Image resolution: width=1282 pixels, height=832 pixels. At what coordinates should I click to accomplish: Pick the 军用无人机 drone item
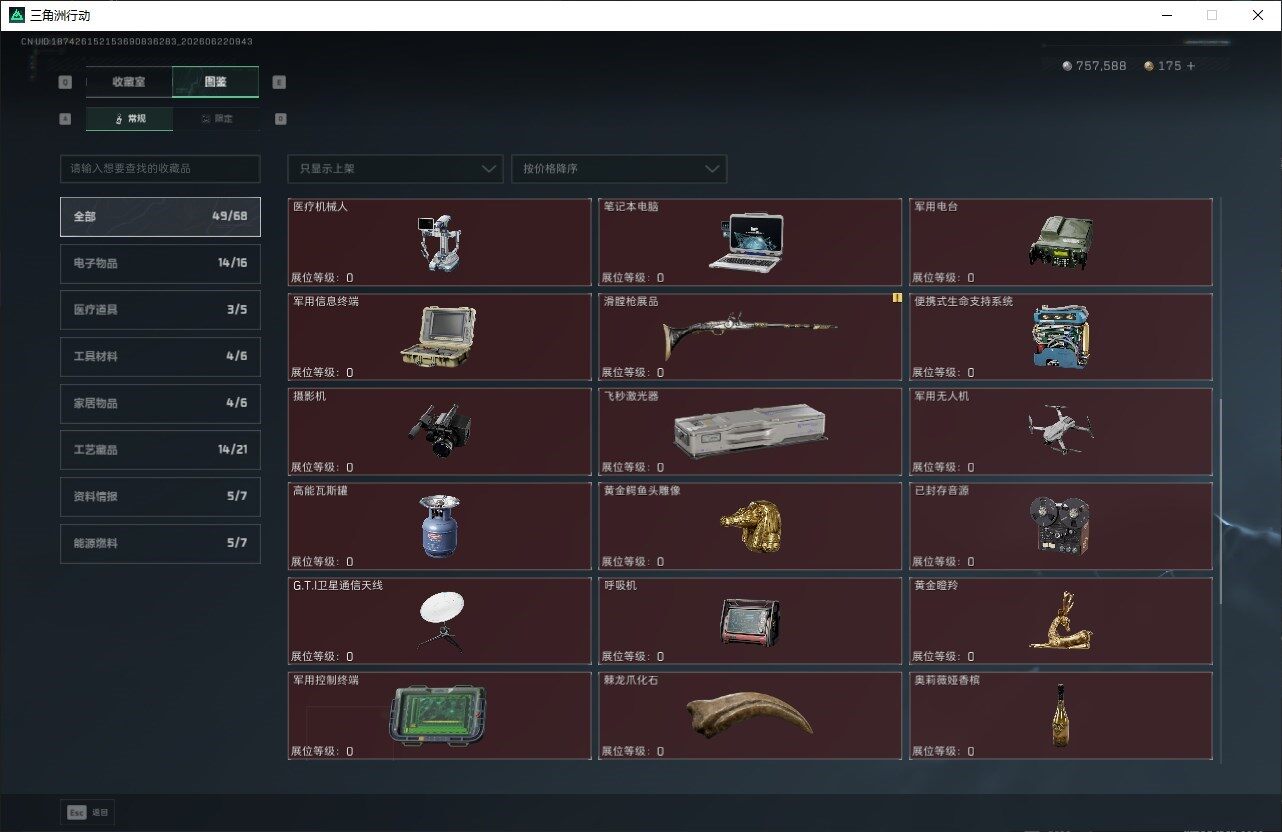[1061, 432]
